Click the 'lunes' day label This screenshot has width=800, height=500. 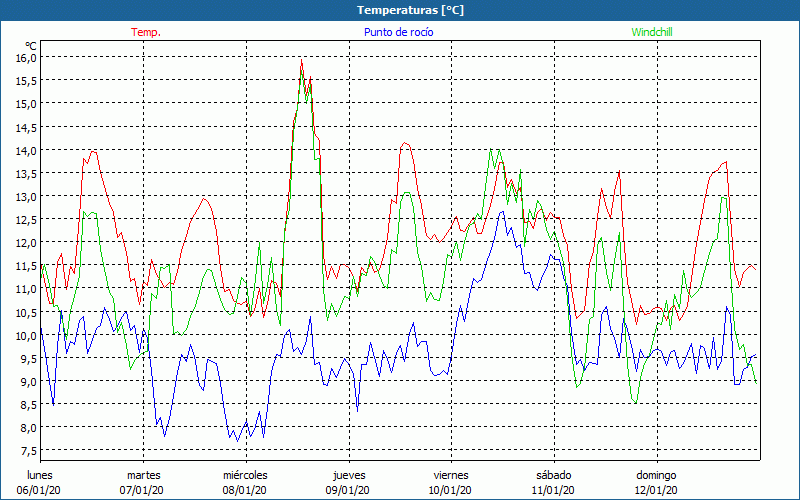click(x=40, y=475)
